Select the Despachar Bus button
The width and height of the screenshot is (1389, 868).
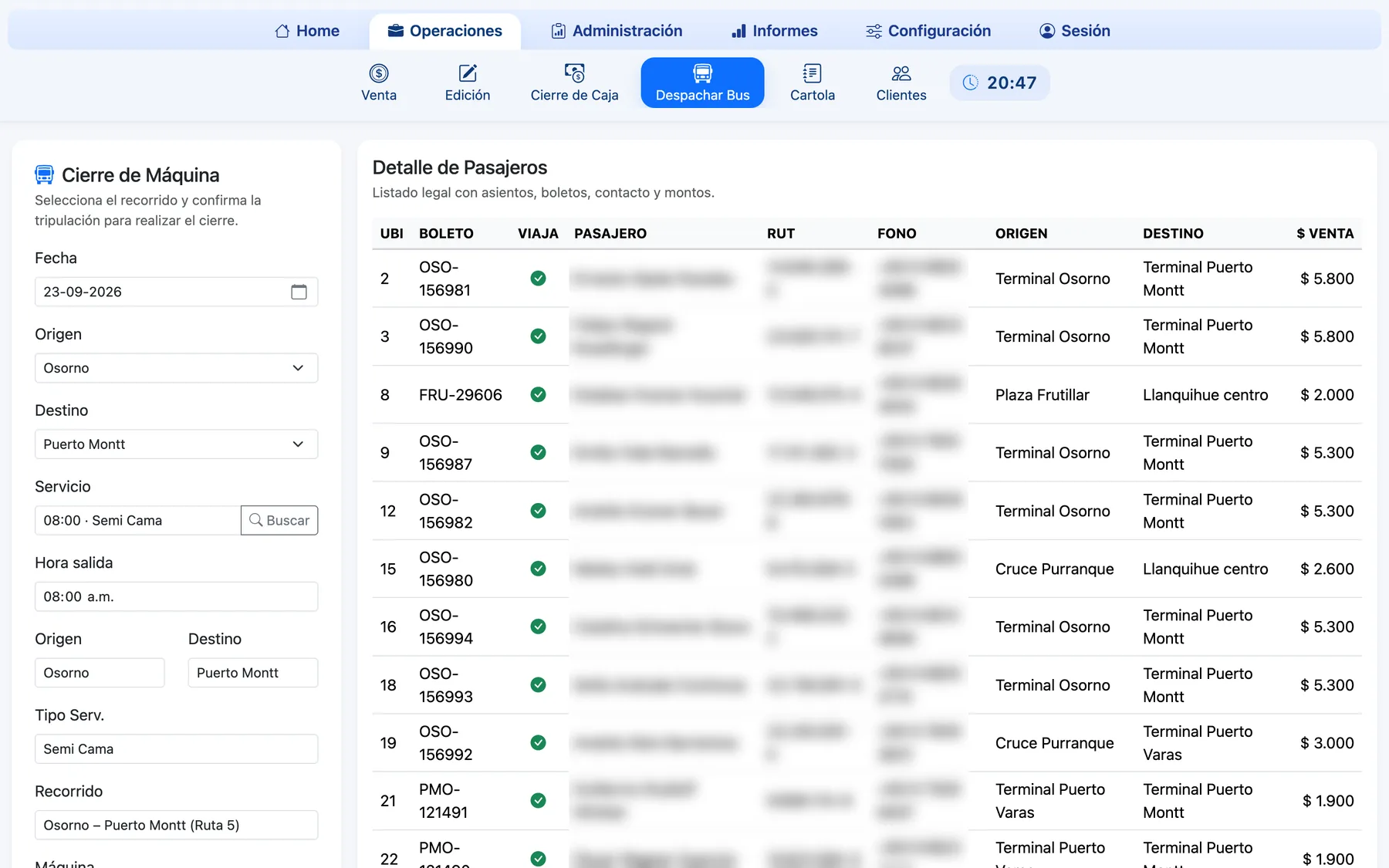702,83
